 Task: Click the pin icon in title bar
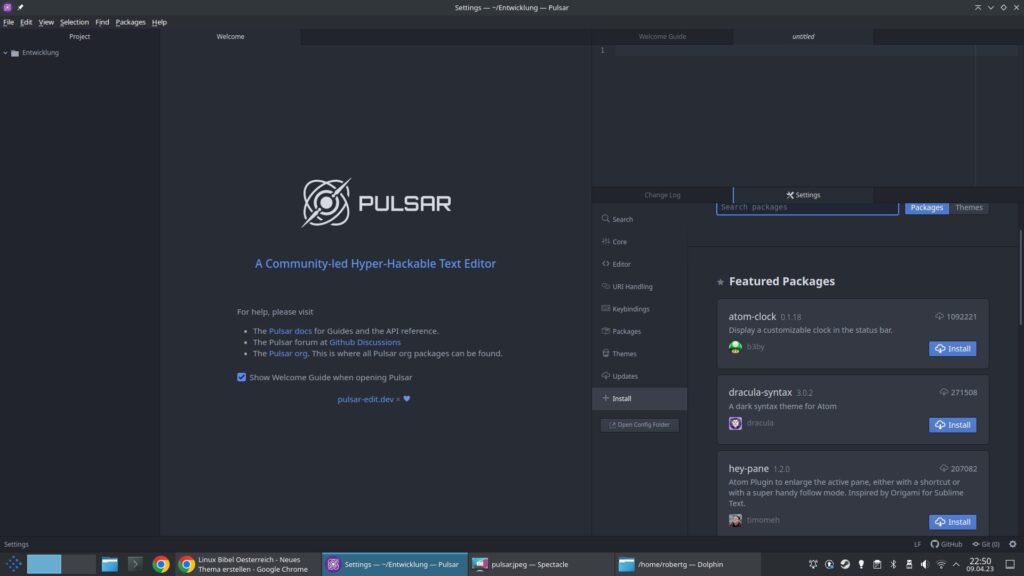tap(20, 7)
